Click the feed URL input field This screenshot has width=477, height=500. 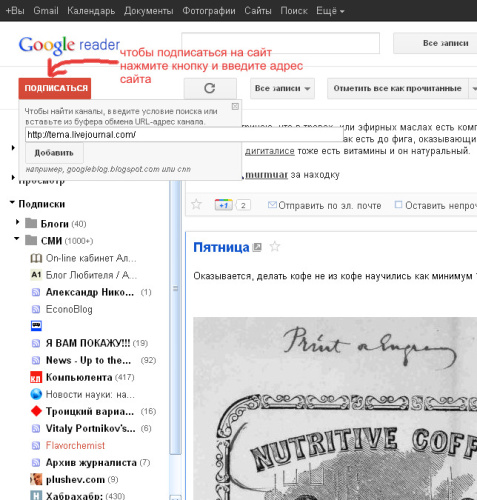tap(184, 135)
